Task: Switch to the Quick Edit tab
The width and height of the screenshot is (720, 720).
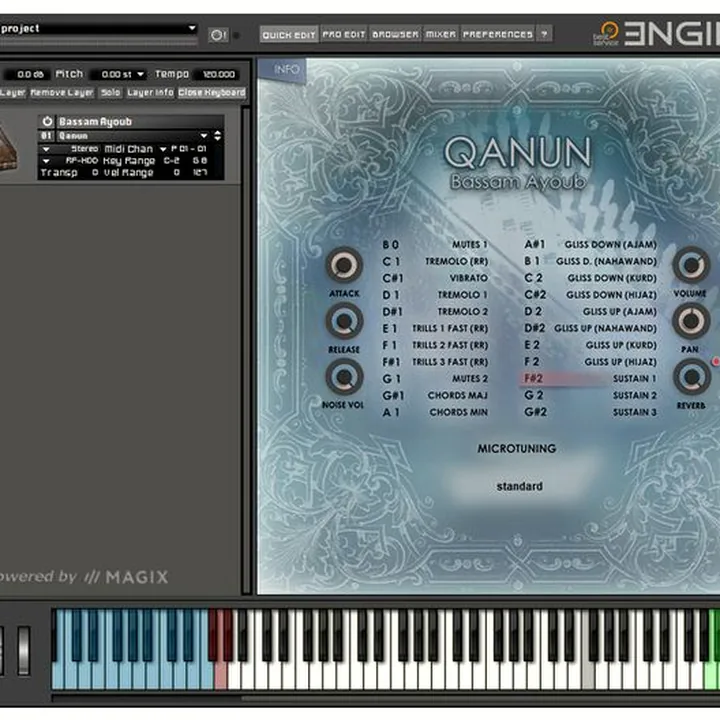Action: tap(289, 34)
